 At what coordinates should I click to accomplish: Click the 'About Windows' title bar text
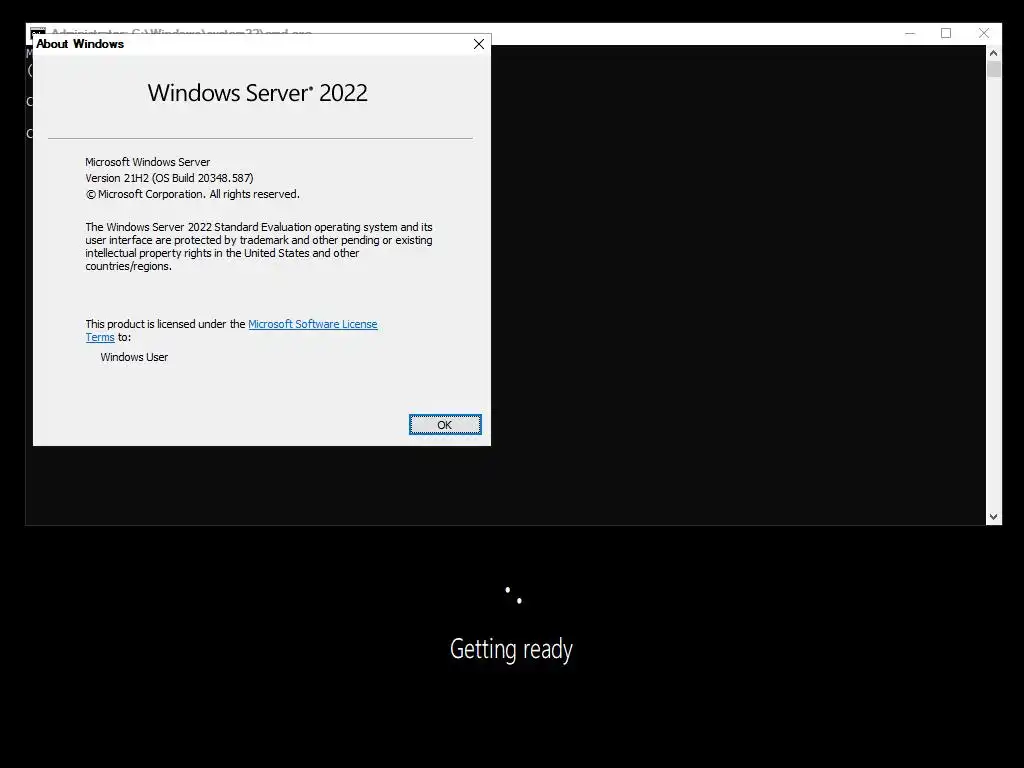80,44
